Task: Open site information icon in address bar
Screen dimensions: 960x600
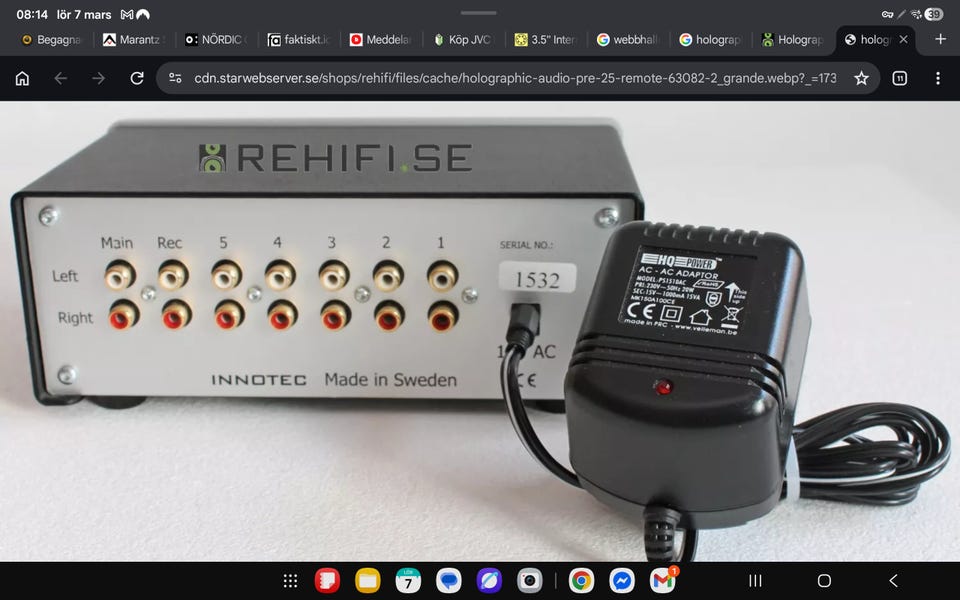Action: coord(175,78)
